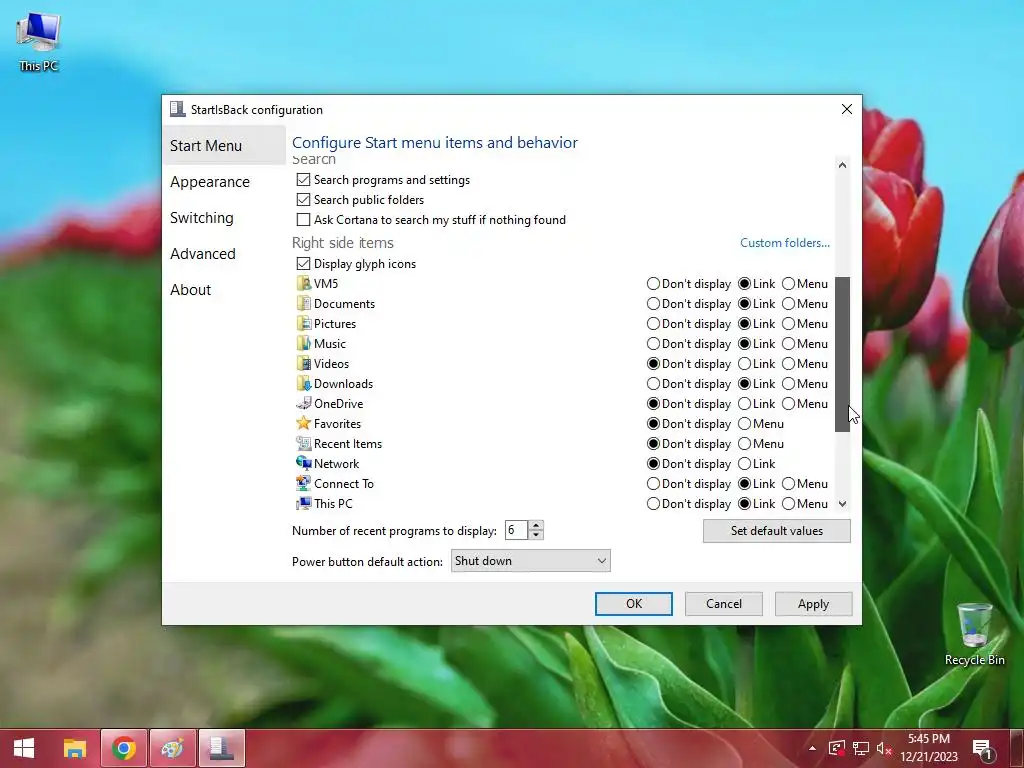This screenshot has height=768, width=1024.
Task: Click the Music folder icon
Action: [303, 344]
